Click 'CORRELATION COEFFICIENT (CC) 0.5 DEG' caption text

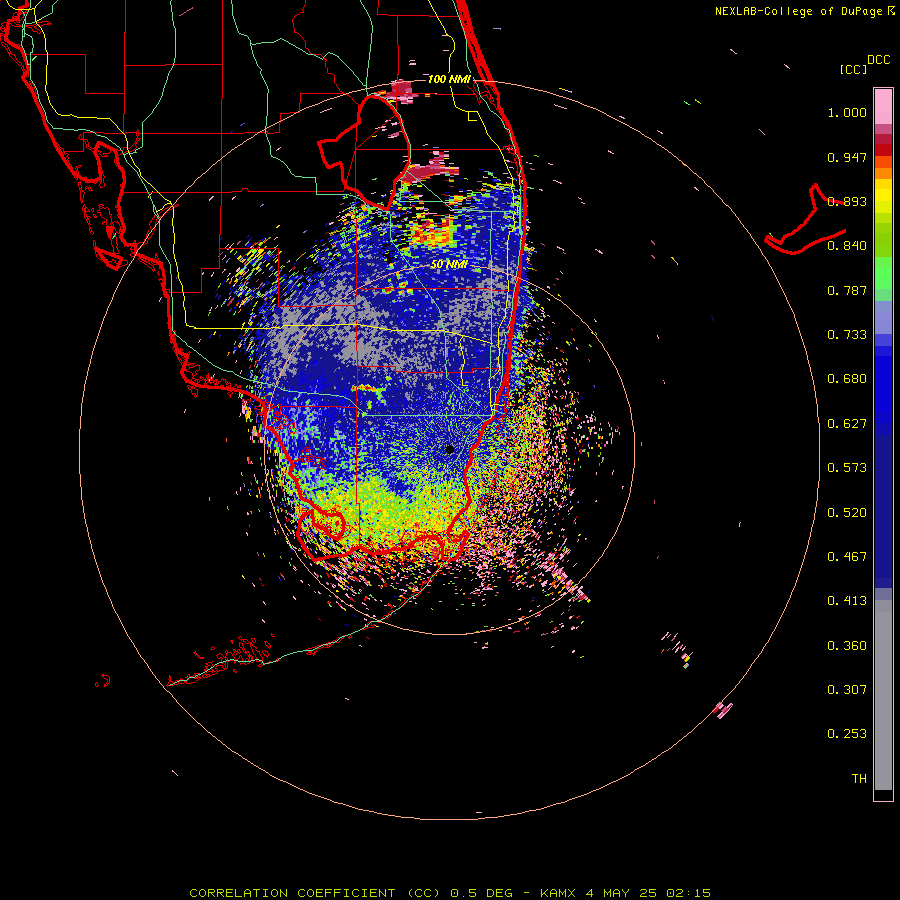click(x=351, y=893)
